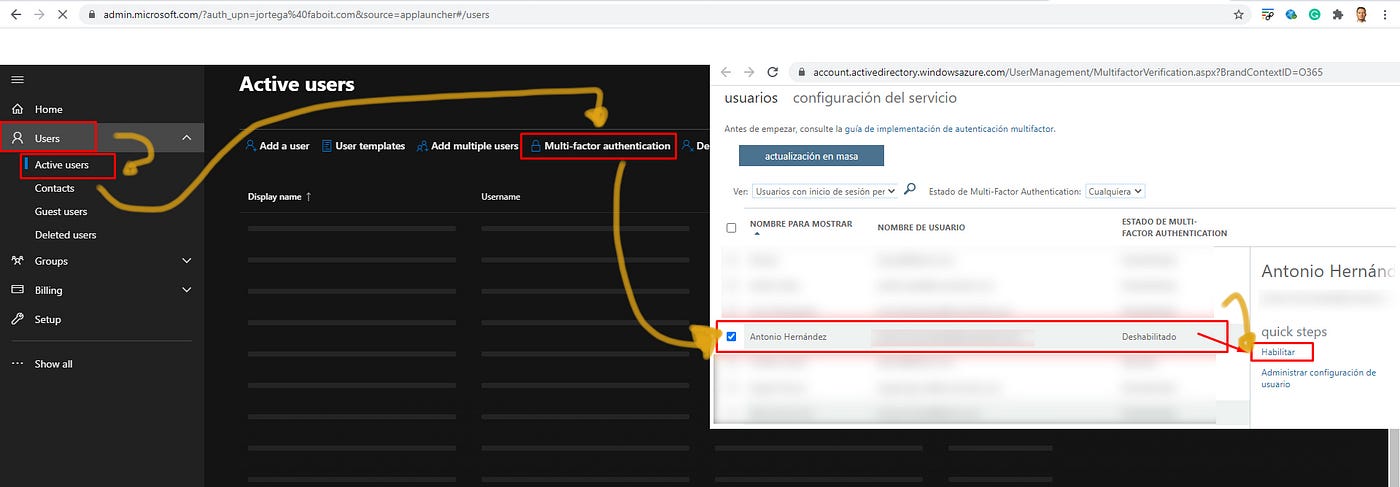Screen dimensions: 1400x487
Task: Switch to the usuarios tab
Action: click(x=751, y=98)
